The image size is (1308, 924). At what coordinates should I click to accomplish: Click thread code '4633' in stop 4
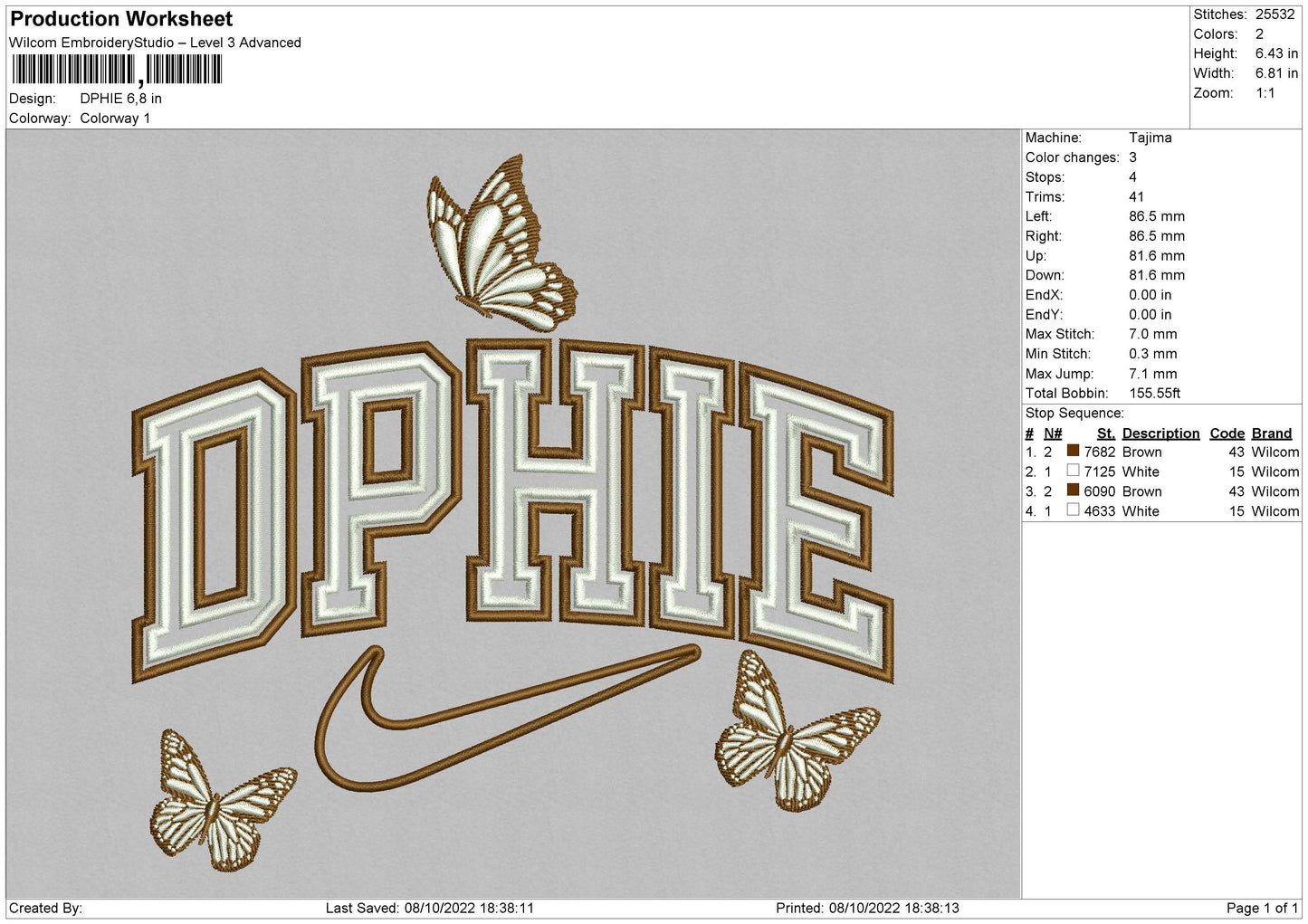1099,511
